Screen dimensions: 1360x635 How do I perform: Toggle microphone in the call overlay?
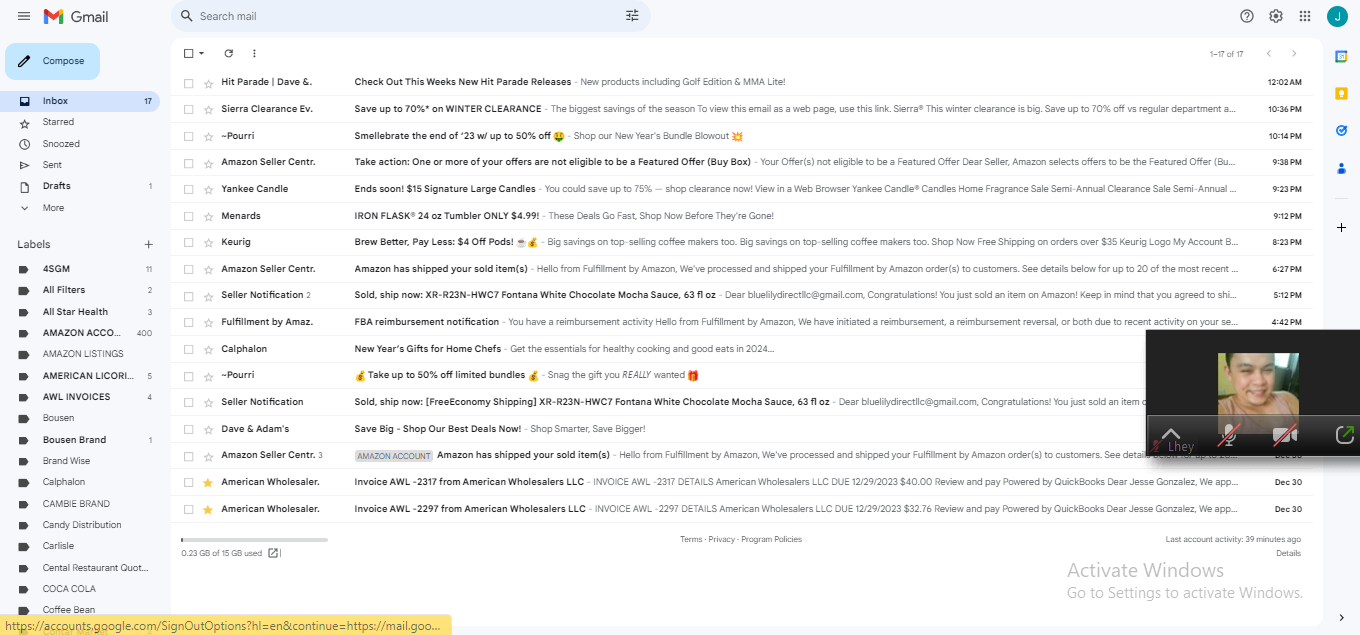(1229, 435)
